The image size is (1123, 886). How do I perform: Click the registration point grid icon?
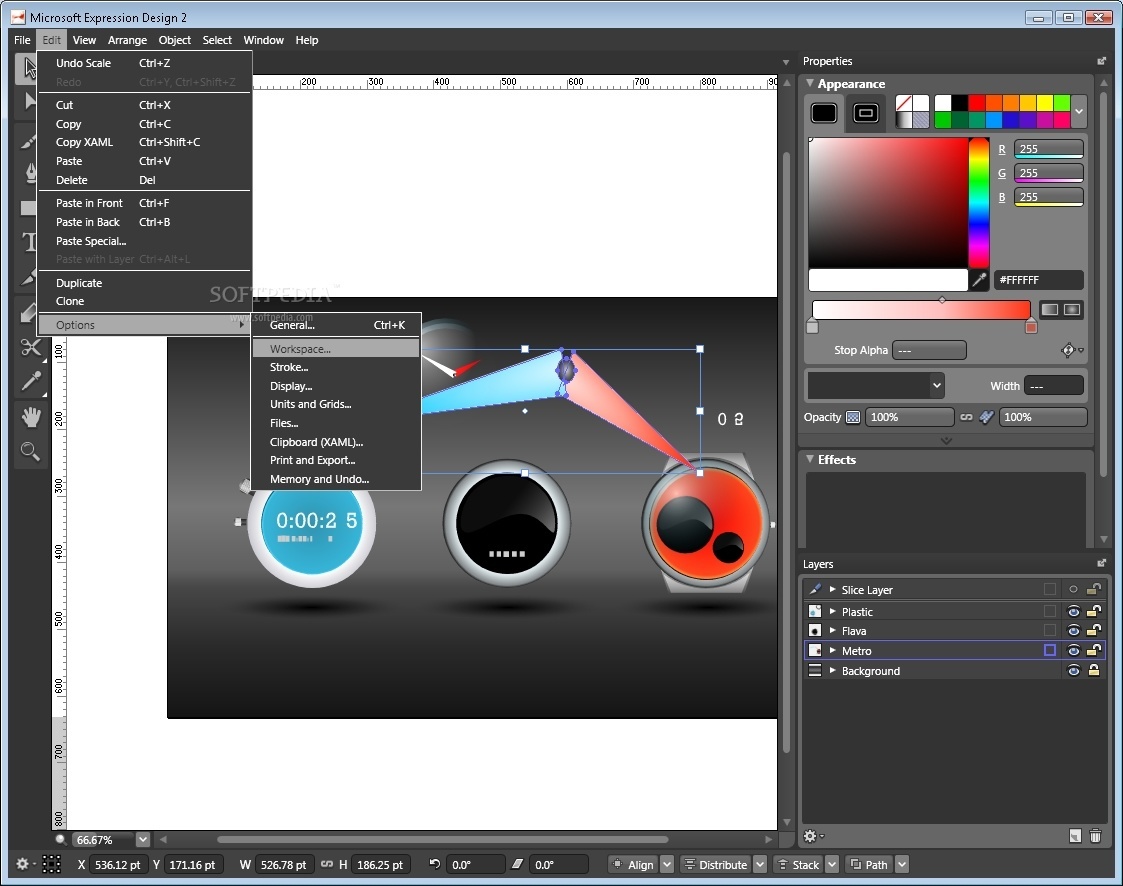coord(52,865)
